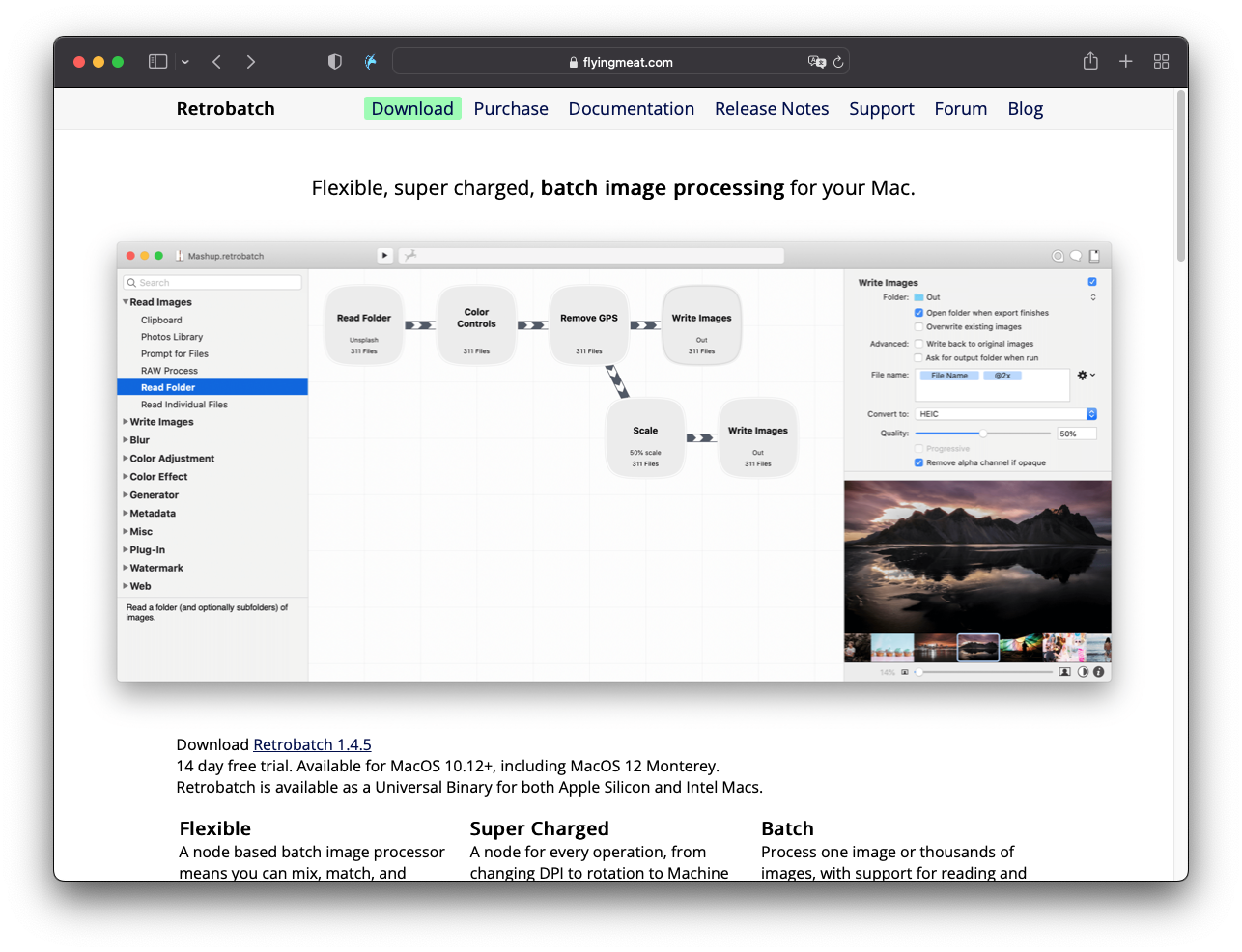The width and height of the screenshot is (1242, 952).
Task: Go to the Purchase page
Action: pyautogui.click(x=511, y=109)
